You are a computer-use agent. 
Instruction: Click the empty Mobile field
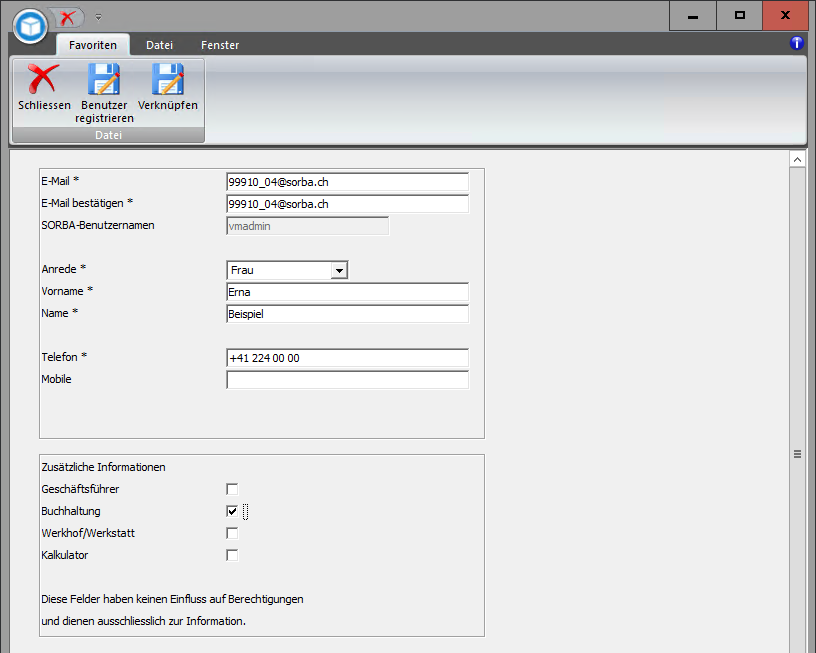[347, 380]
